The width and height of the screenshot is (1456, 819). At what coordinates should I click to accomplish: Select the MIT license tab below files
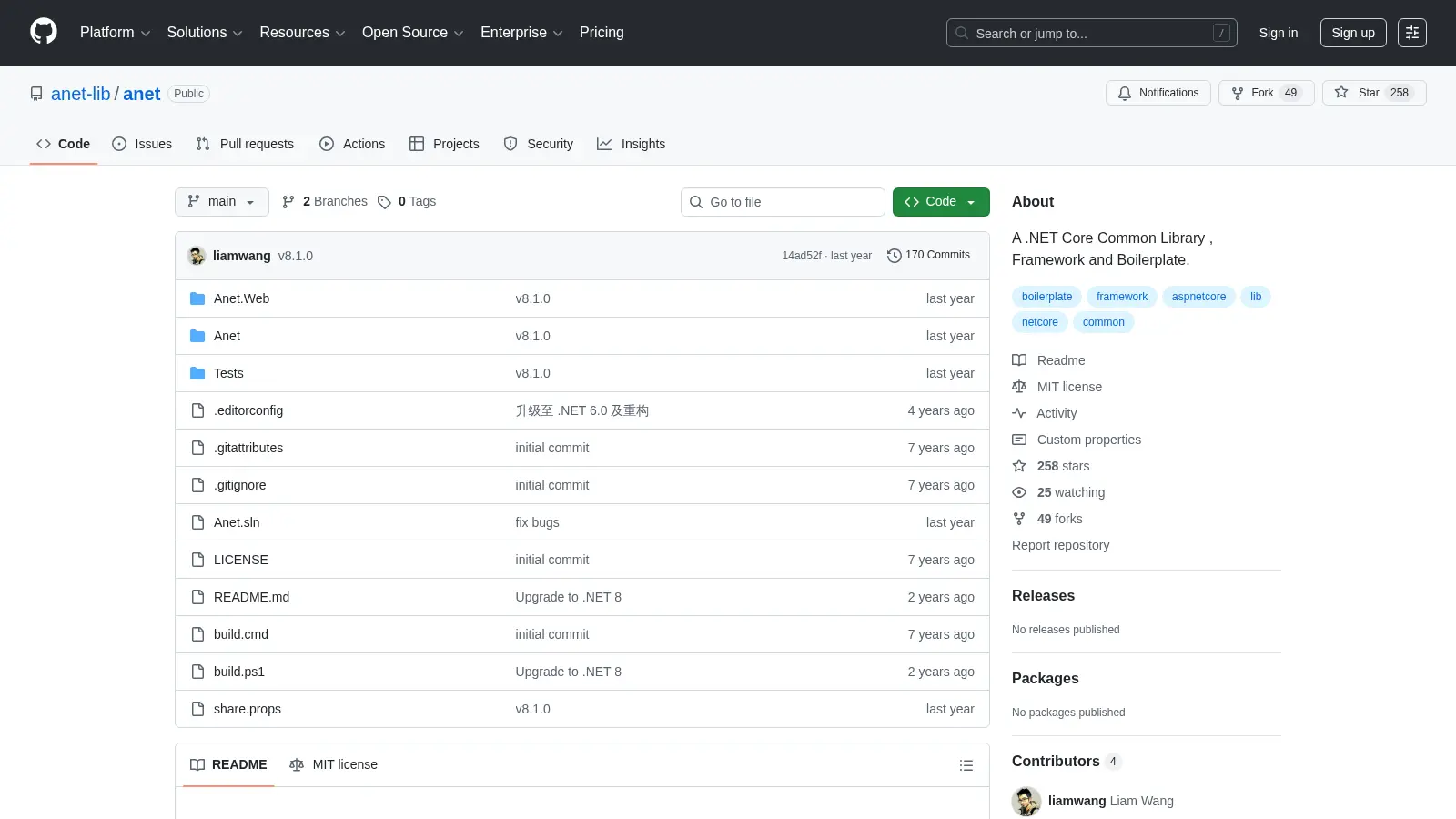[333, 765]
